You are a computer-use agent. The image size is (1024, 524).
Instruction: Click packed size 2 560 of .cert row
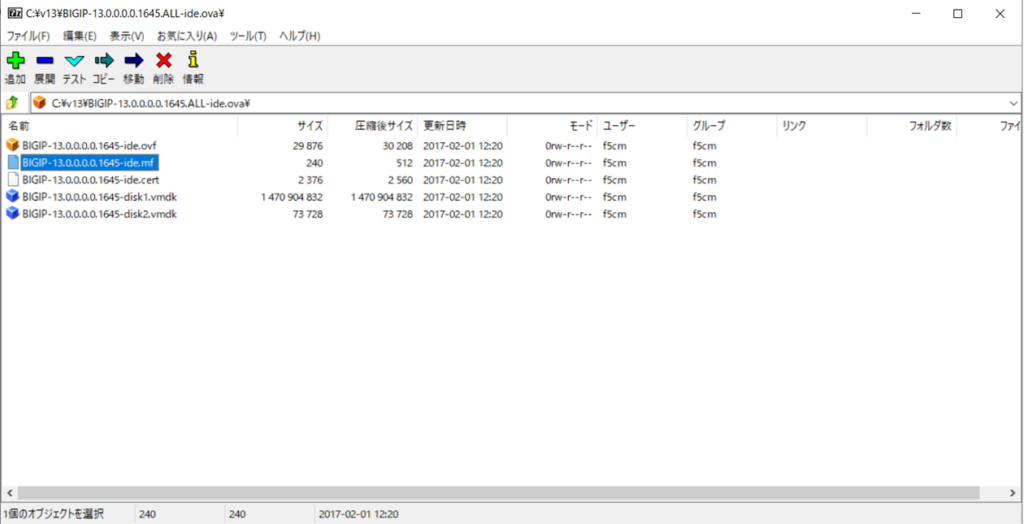[401, 180]
